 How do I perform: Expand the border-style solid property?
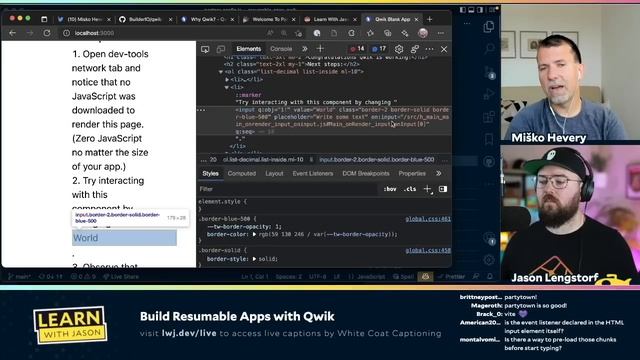coord(254,259)
